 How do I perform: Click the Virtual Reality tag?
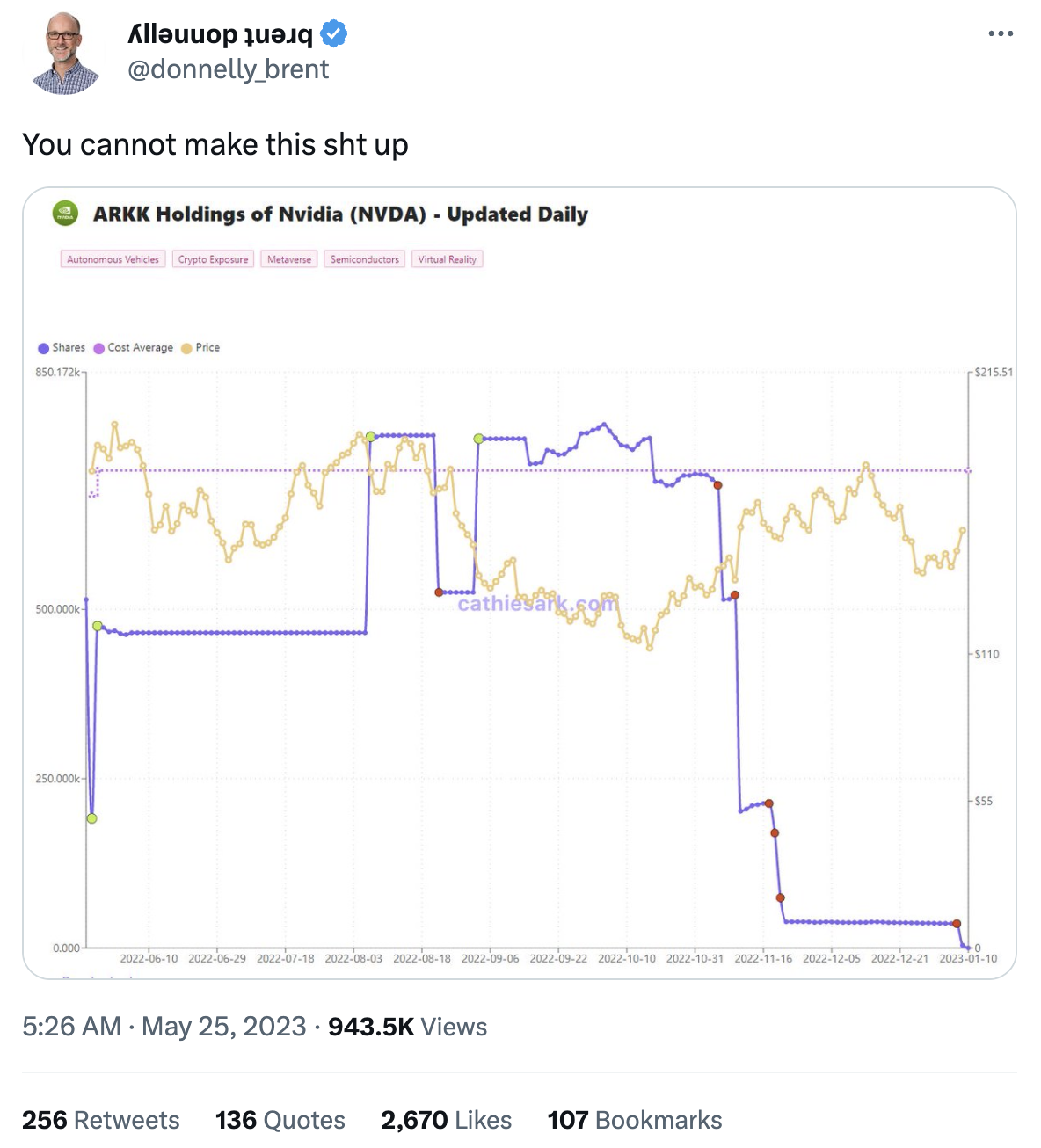[x=447, y=259]
